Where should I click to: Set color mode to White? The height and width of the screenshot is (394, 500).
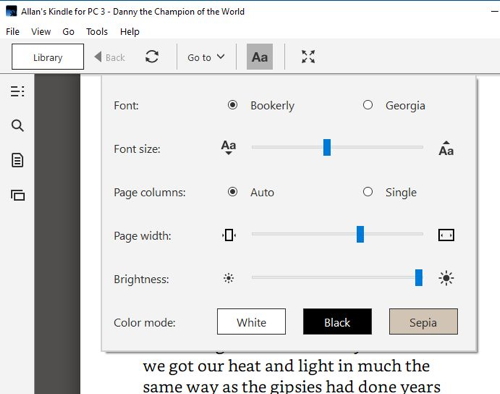[x=251, y=322]
